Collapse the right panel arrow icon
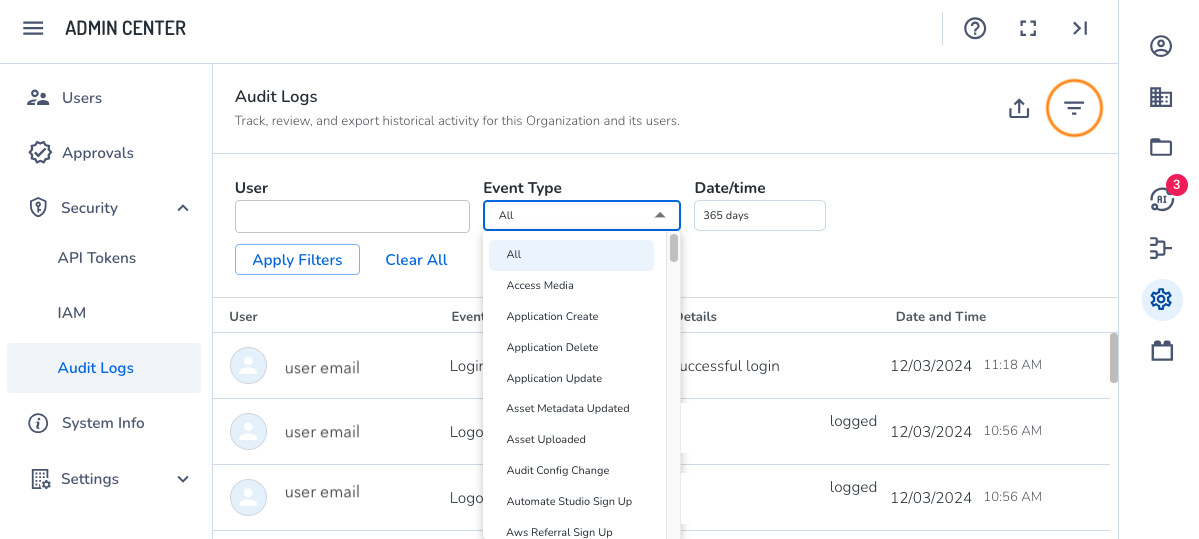Screen dimensions: 1199x539 [1080, 28]
